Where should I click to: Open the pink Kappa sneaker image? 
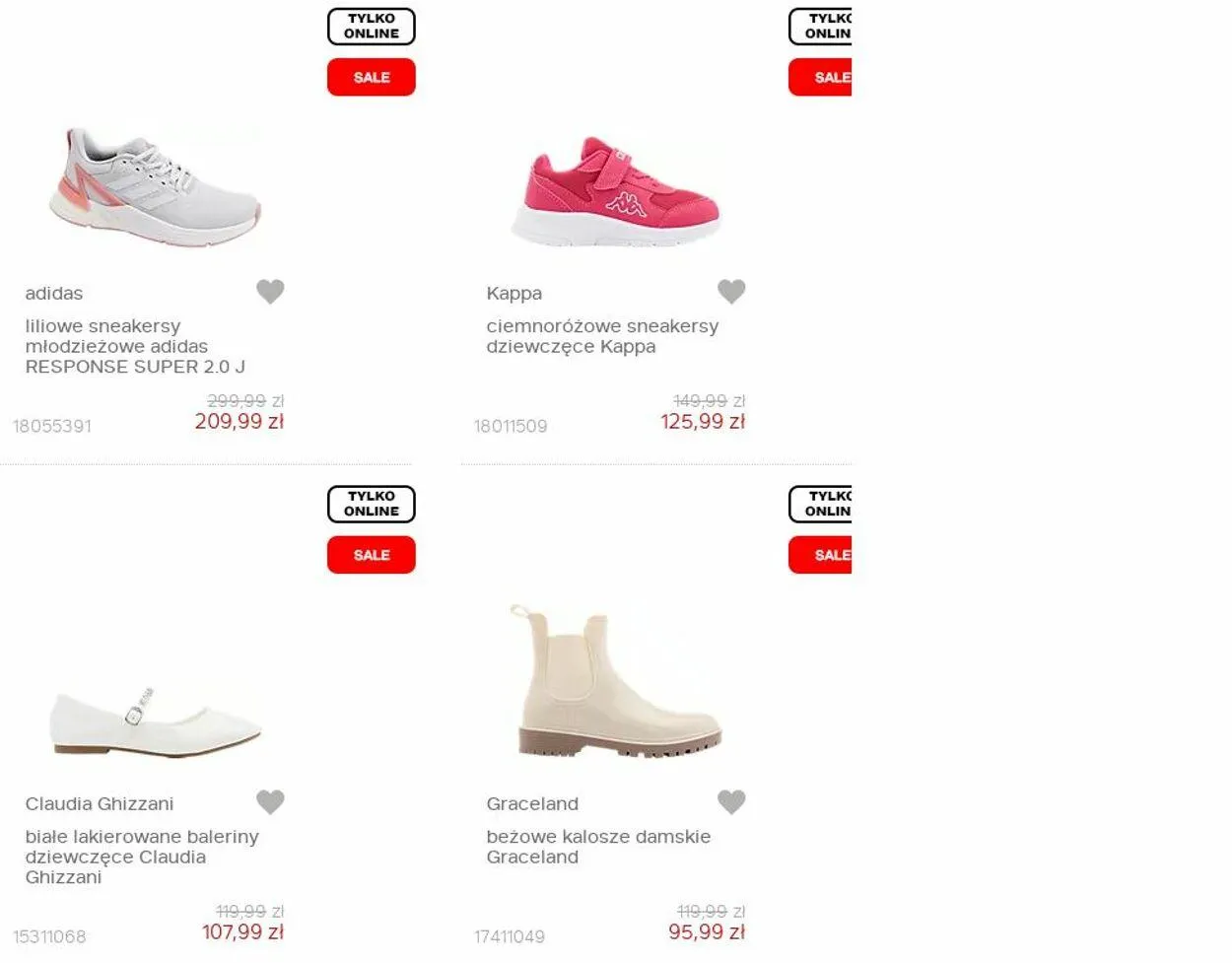point(616,191)
